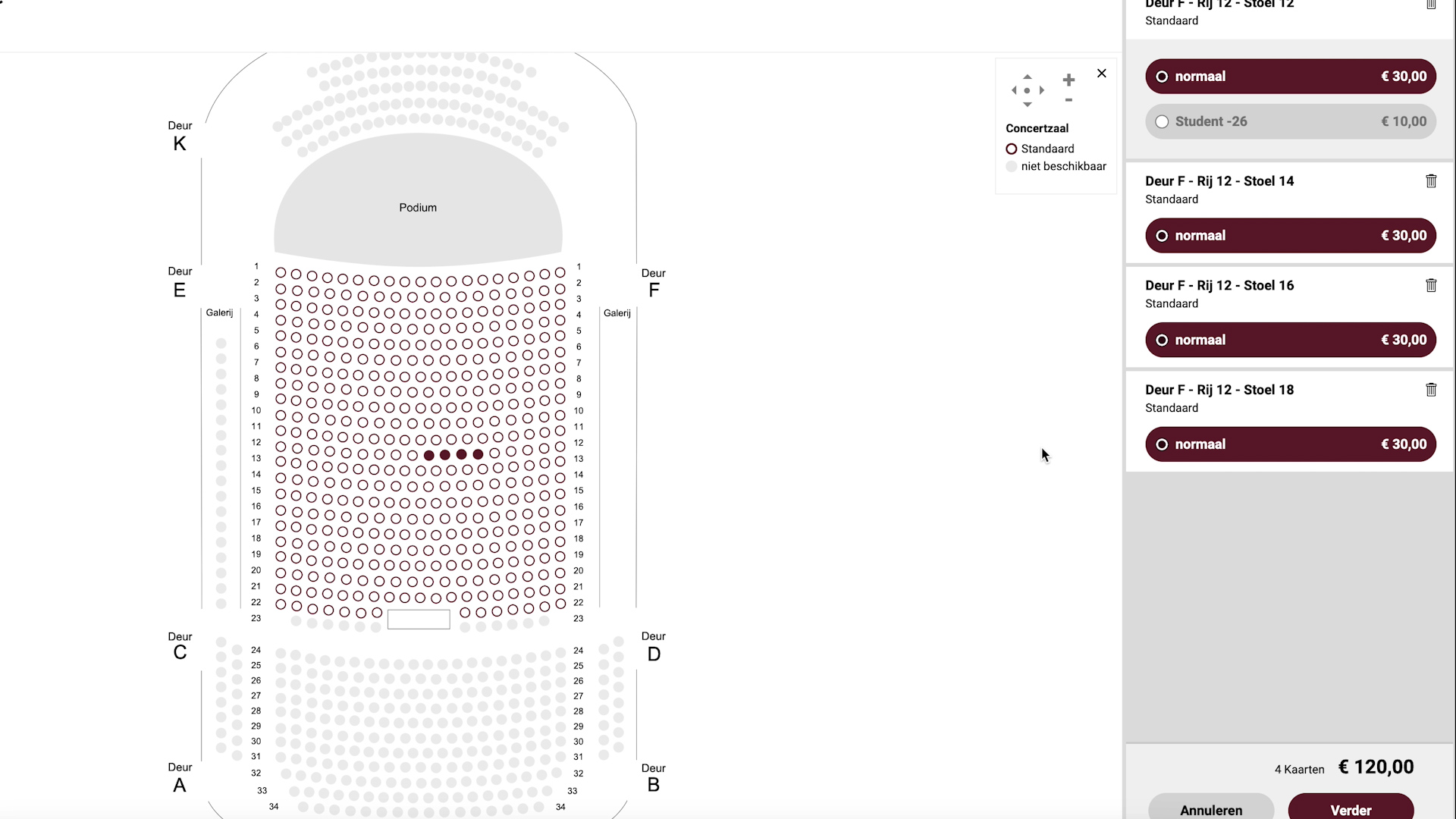Select normaal price for Stoel 12
Screen dimensions: 1456x819
click(x=1291, y=77)
